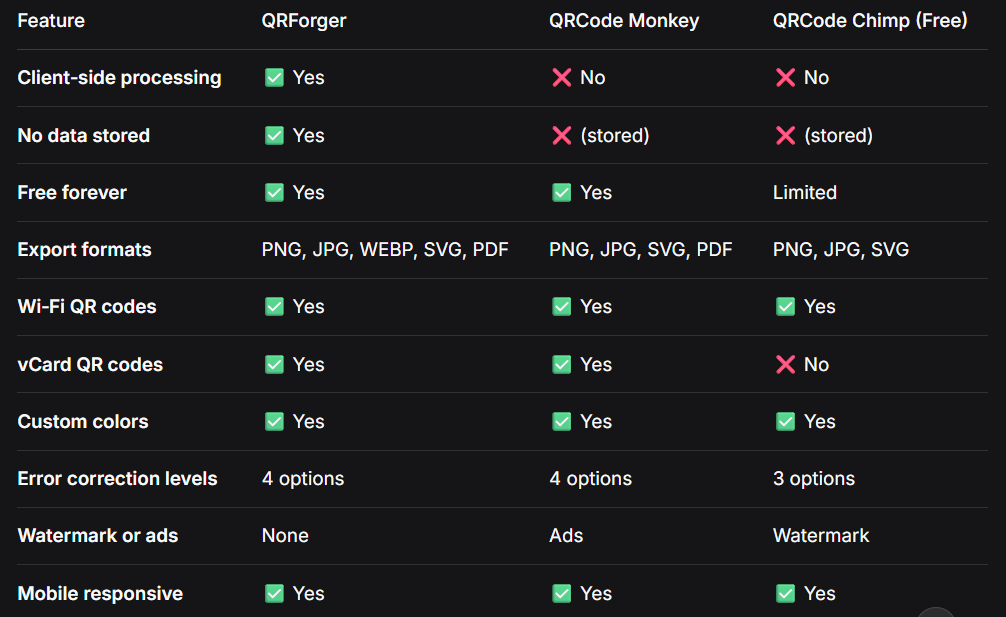Image resolution: width=1006 pixels, height=617 pixels.
Task: Click the Export formats row label
Action: [85, 249]
